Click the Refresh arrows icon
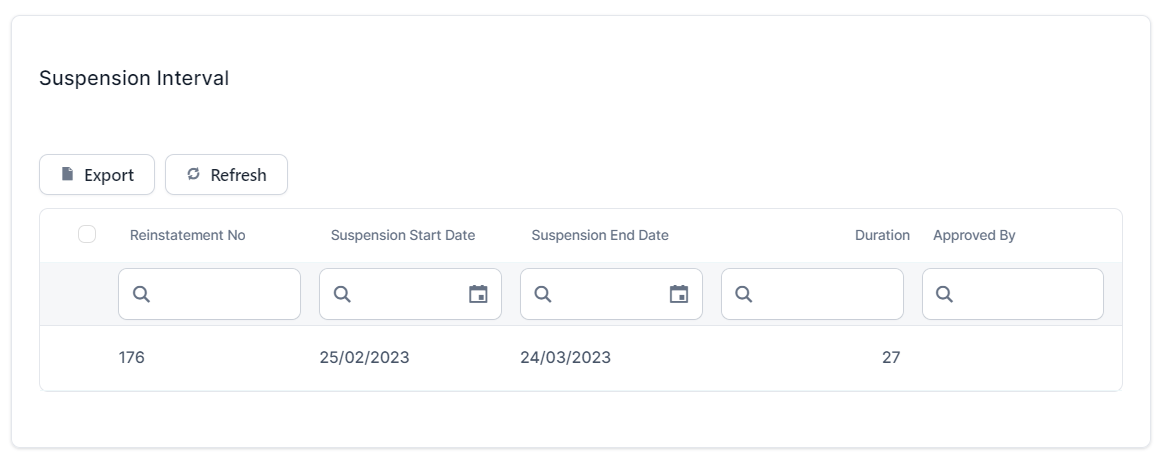Viewport: 1163px width, 458px height. (x=194, y=174)
